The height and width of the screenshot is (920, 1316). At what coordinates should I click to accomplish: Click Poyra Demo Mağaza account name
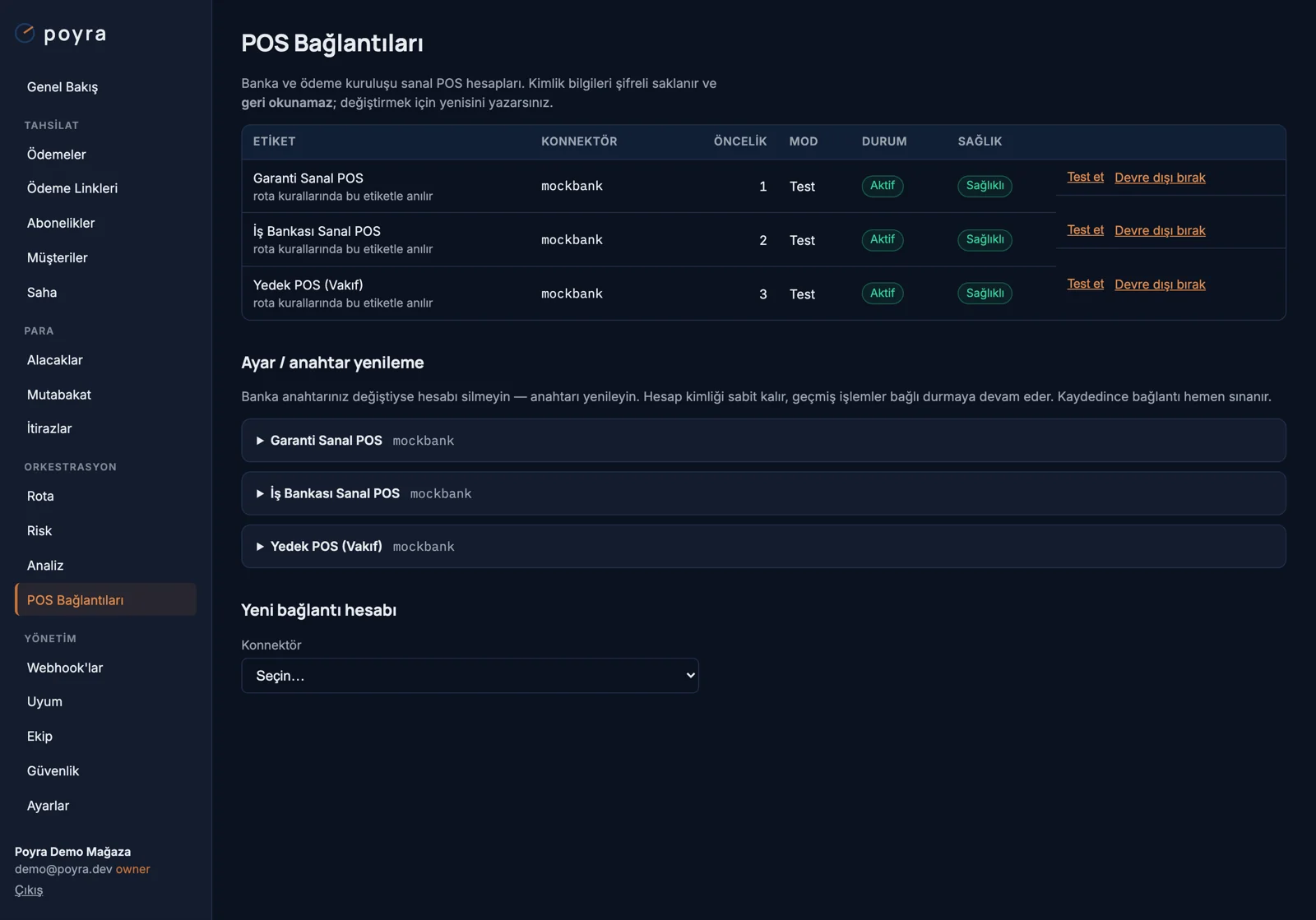[x=72, y=852]
